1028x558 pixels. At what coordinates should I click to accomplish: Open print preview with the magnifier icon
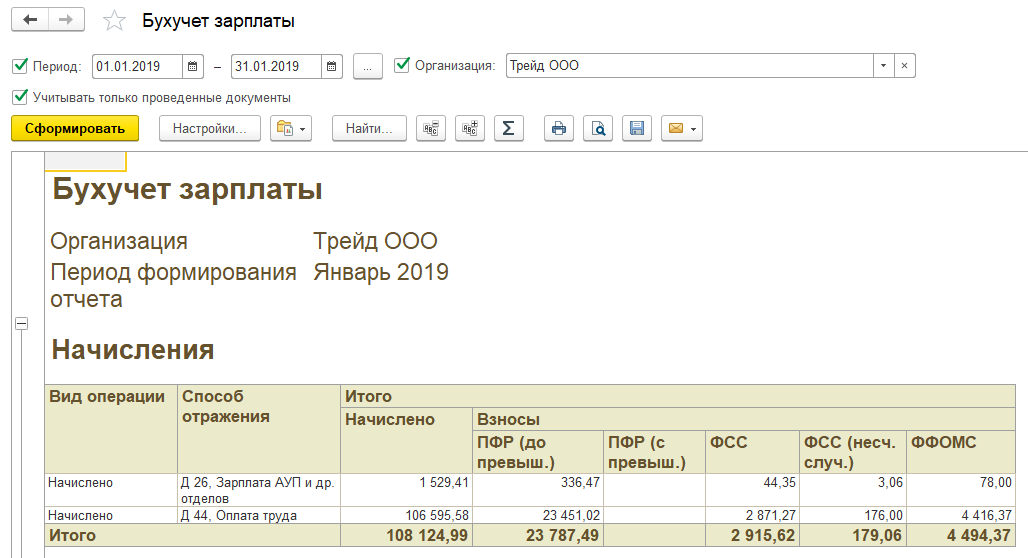point(597,128)
